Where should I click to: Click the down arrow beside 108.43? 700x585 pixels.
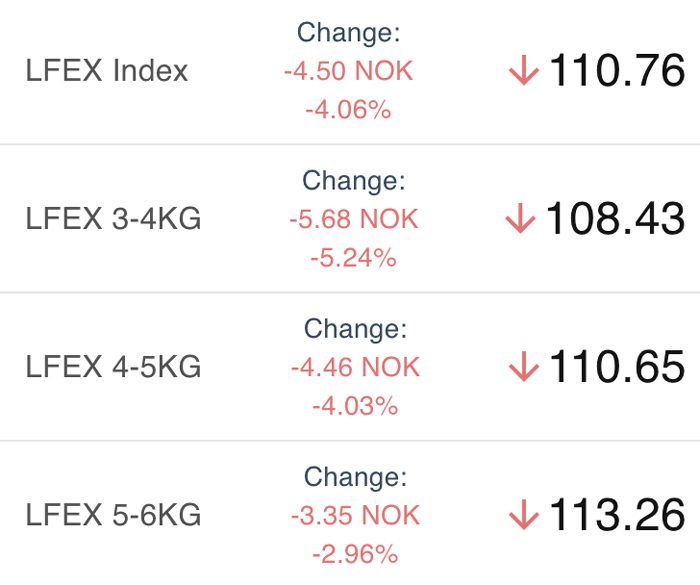click(x=520, y=218)
